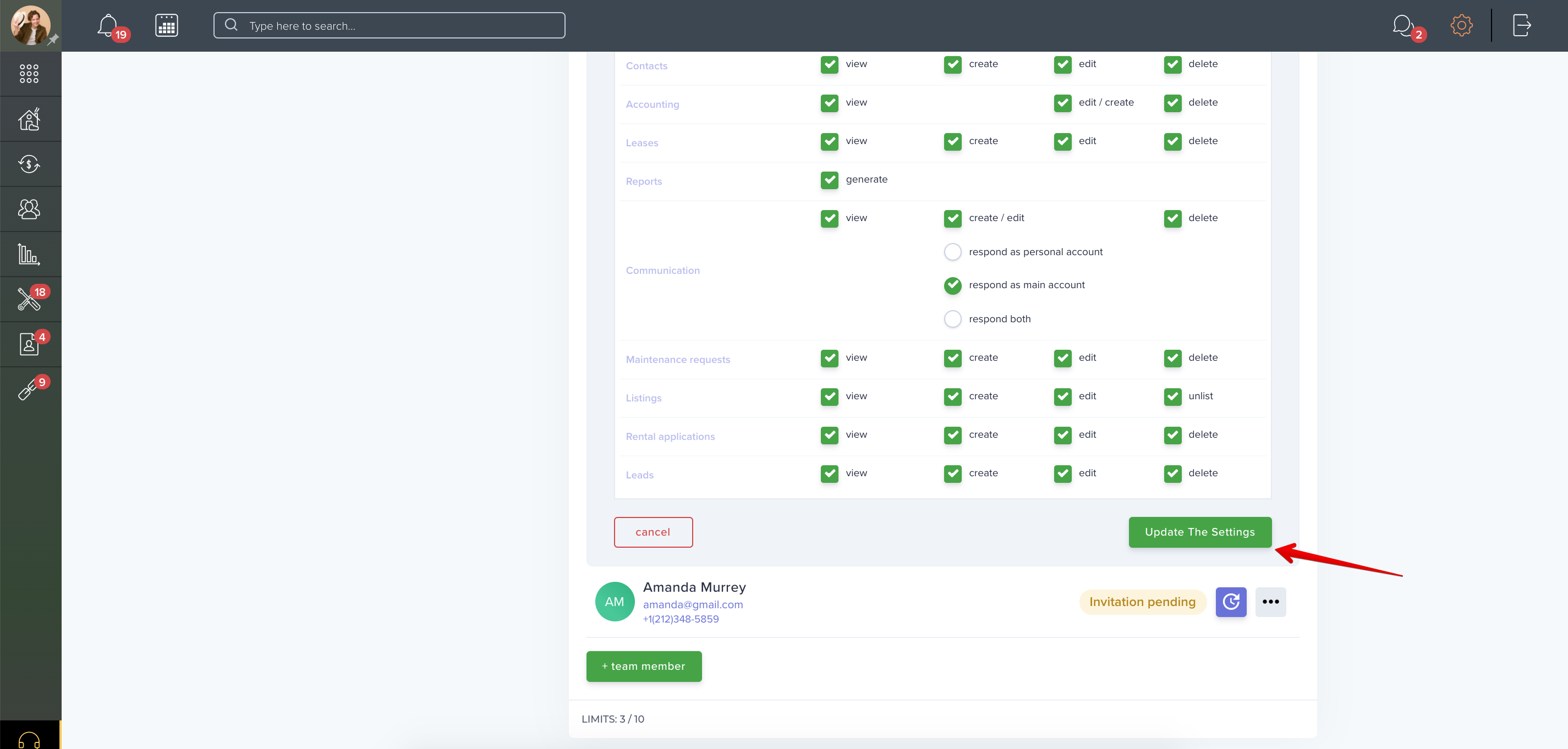Click the cancel button
Screen dimensions: 1568x749
coord(653,532)
